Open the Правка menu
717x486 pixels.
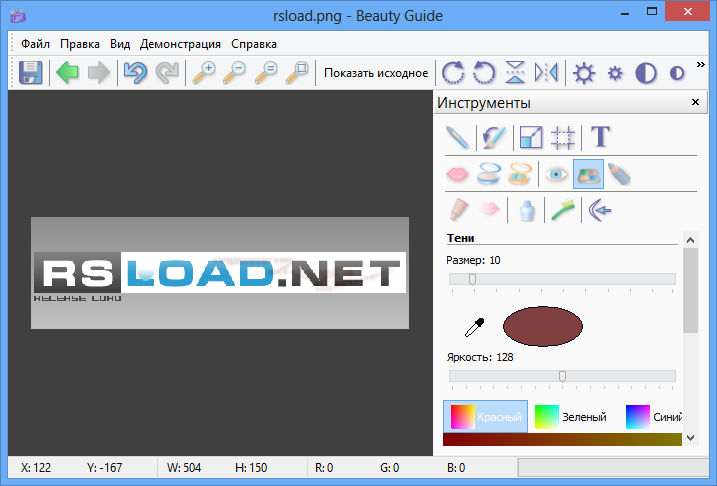(x=80, y=44)
